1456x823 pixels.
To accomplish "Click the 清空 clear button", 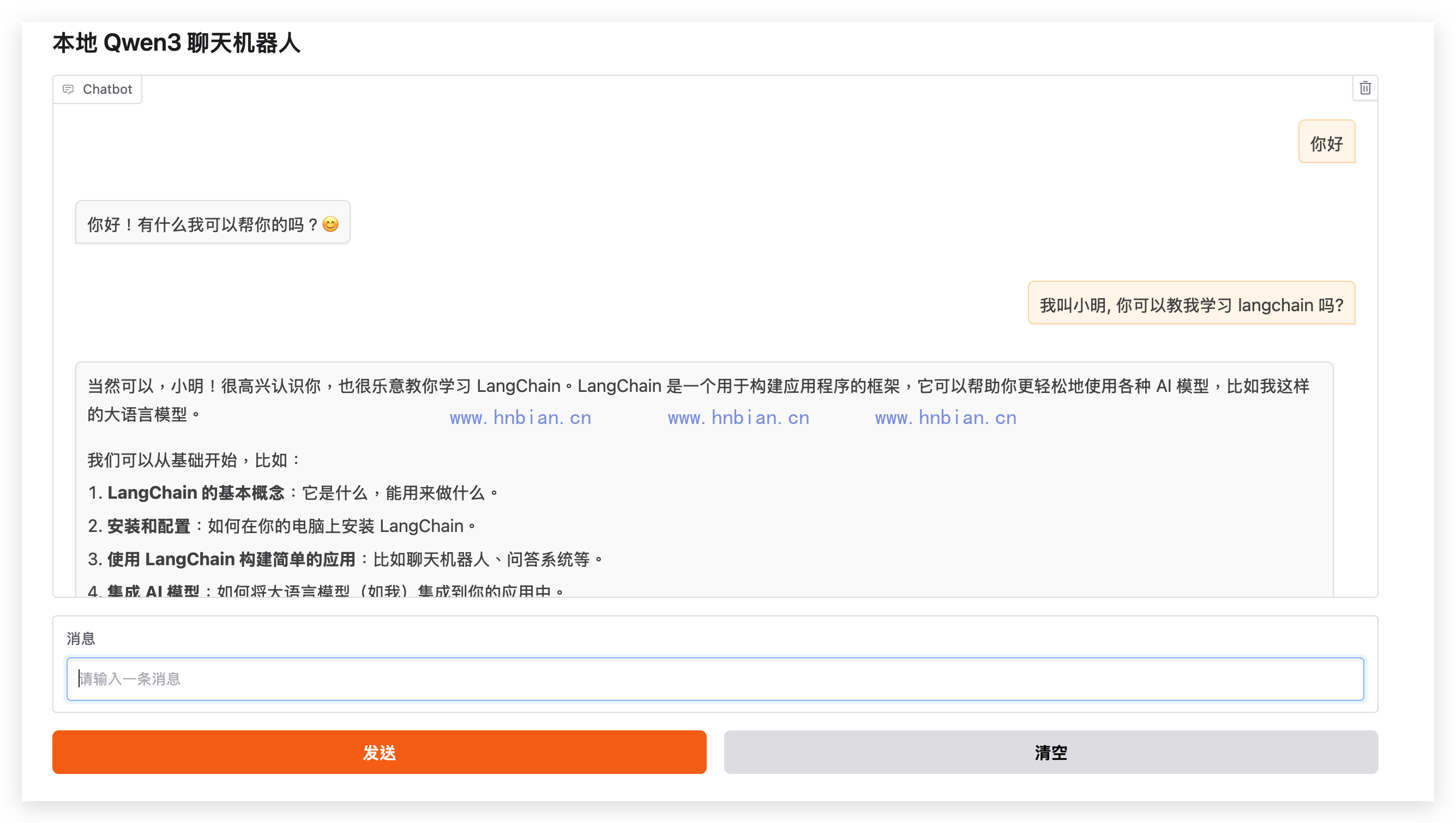I will click(x=1051, y=752).
